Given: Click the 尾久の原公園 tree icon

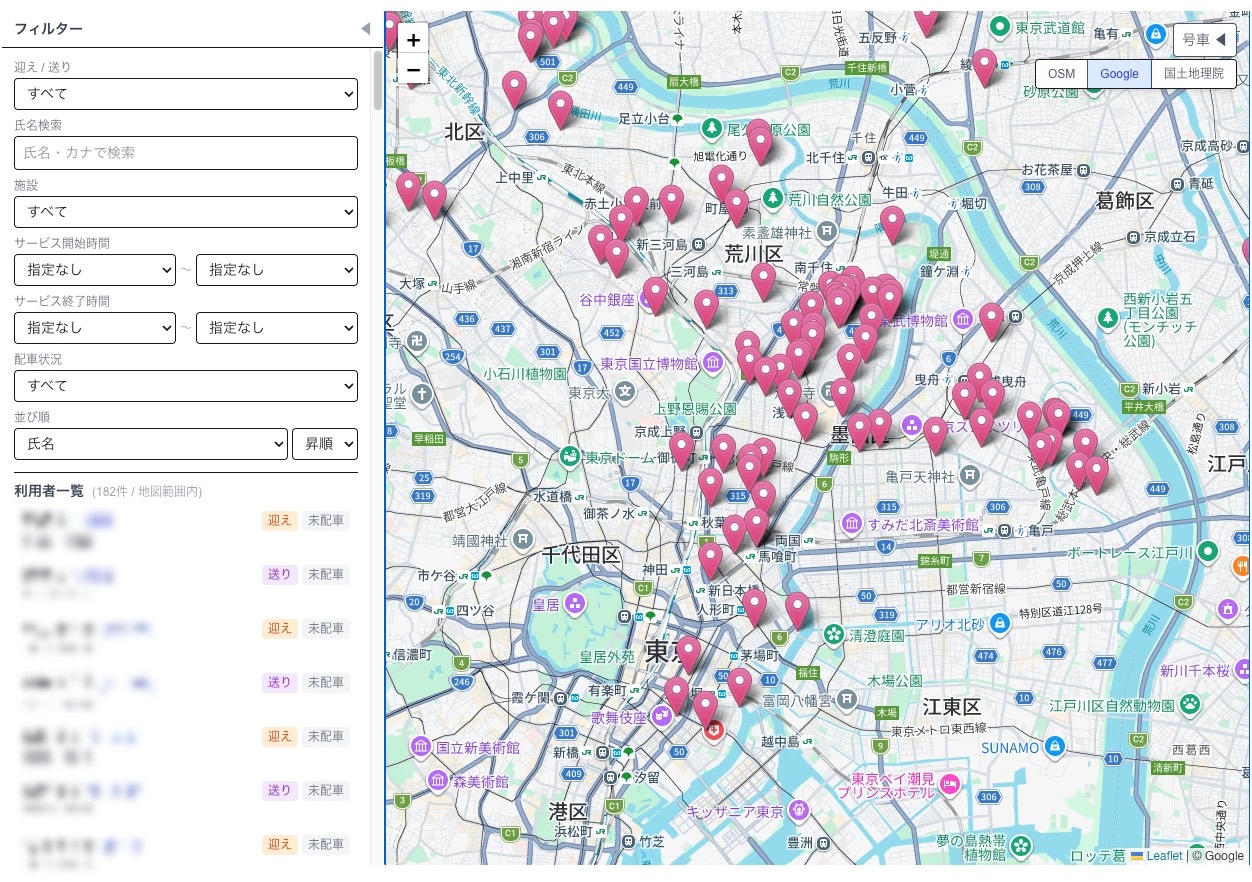Looking at the screenshot, I should pos(712,128).
